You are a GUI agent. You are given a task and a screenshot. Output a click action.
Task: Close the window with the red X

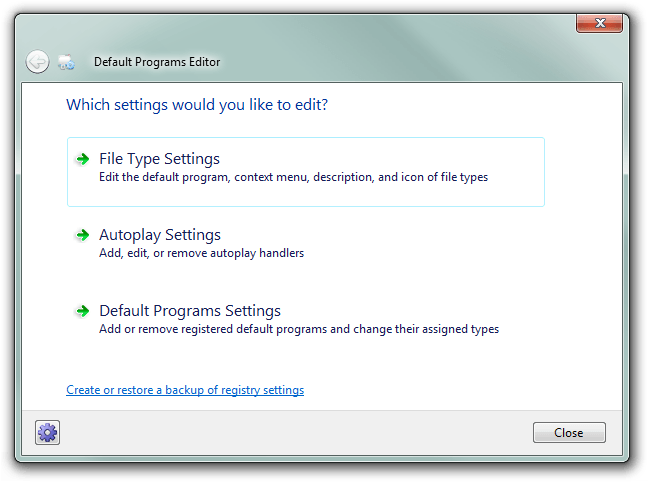tap(599, 23)
